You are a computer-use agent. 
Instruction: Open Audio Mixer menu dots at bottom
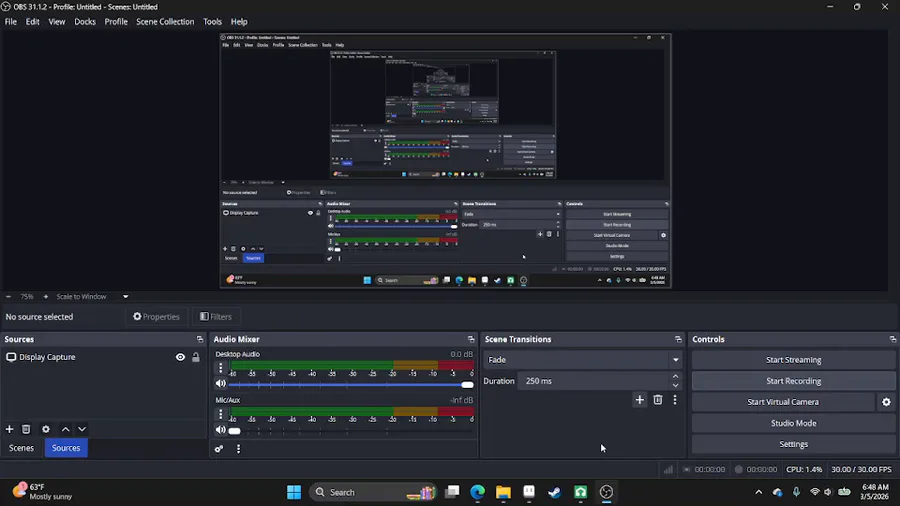238,449
